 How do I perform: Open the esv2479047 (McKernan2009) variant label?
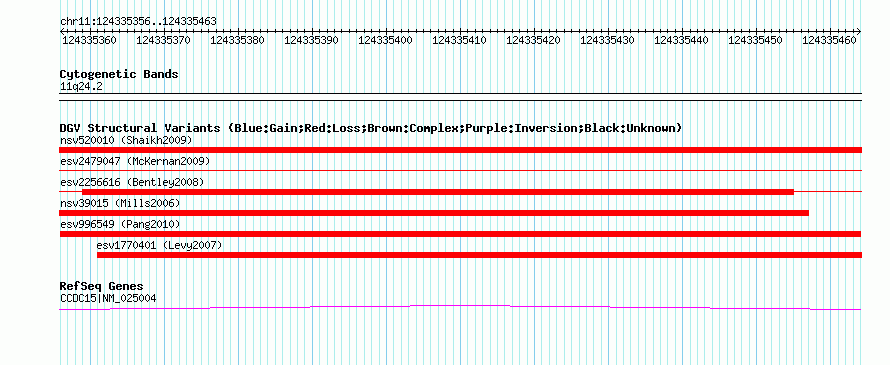pos(135,161)
